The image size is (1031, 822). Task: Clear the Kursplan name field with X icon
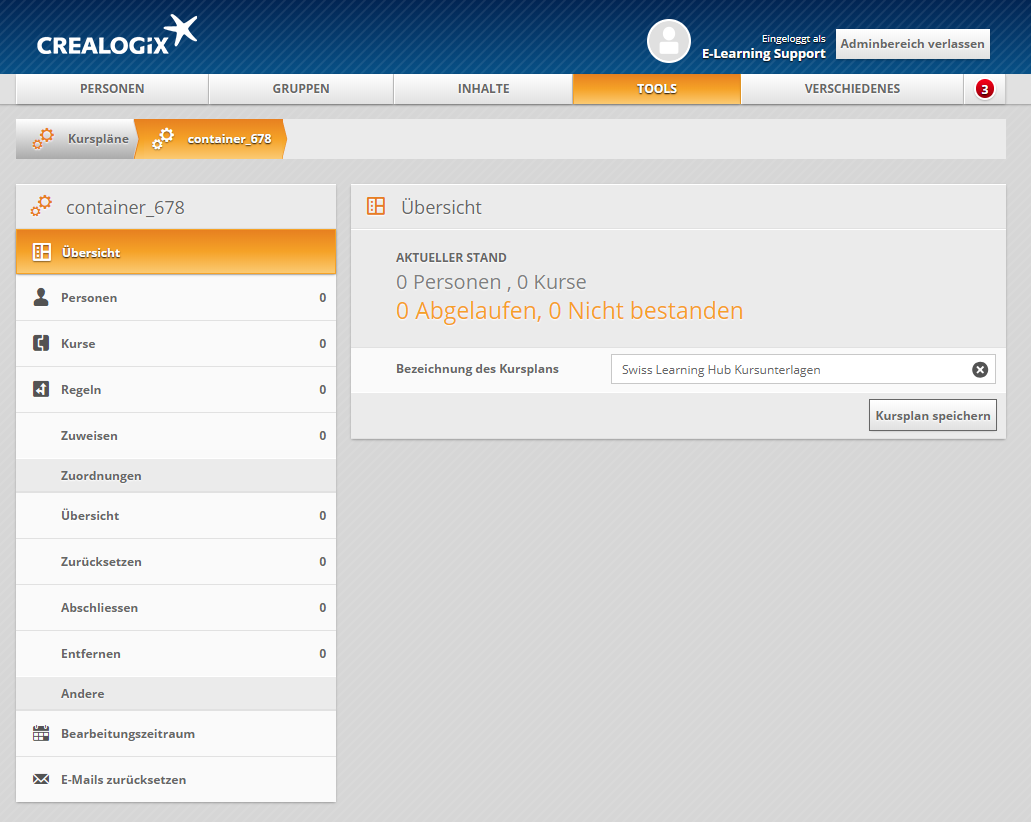pyautogui.click(x=980, y=370)
